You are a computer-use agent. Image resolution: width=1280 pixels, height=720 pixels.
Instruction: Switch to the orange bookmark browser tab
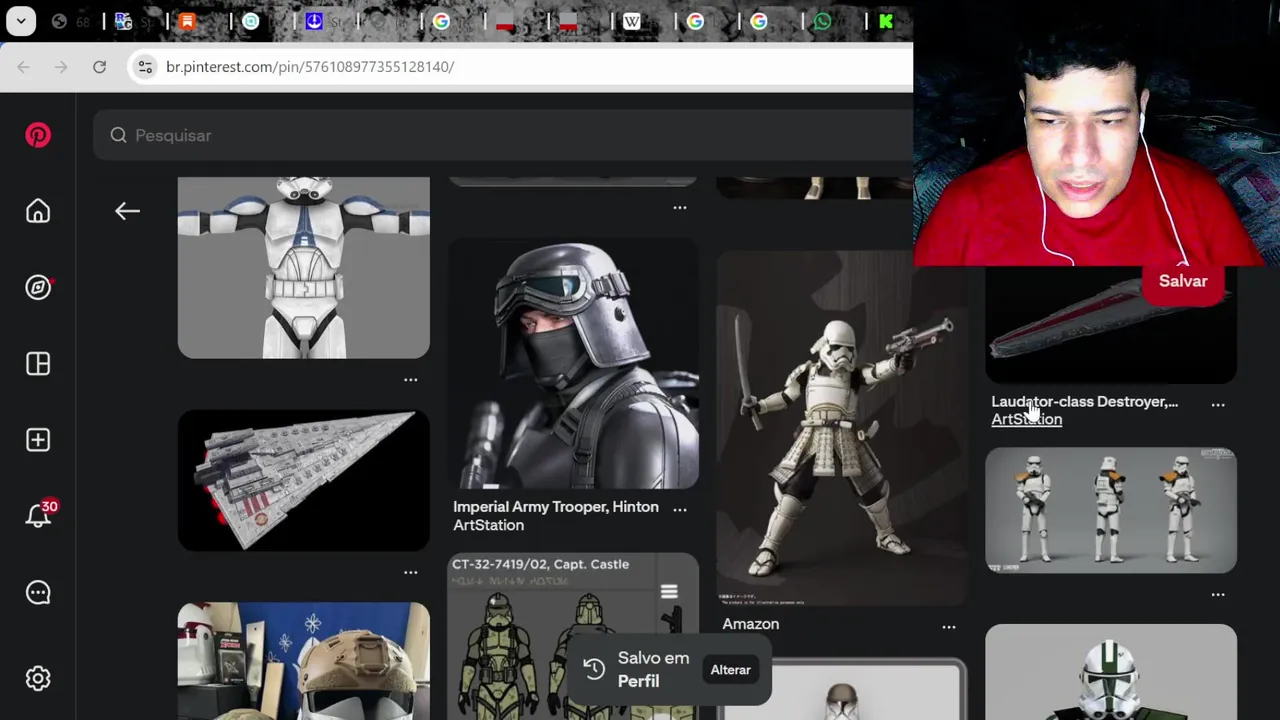[187, 21]
